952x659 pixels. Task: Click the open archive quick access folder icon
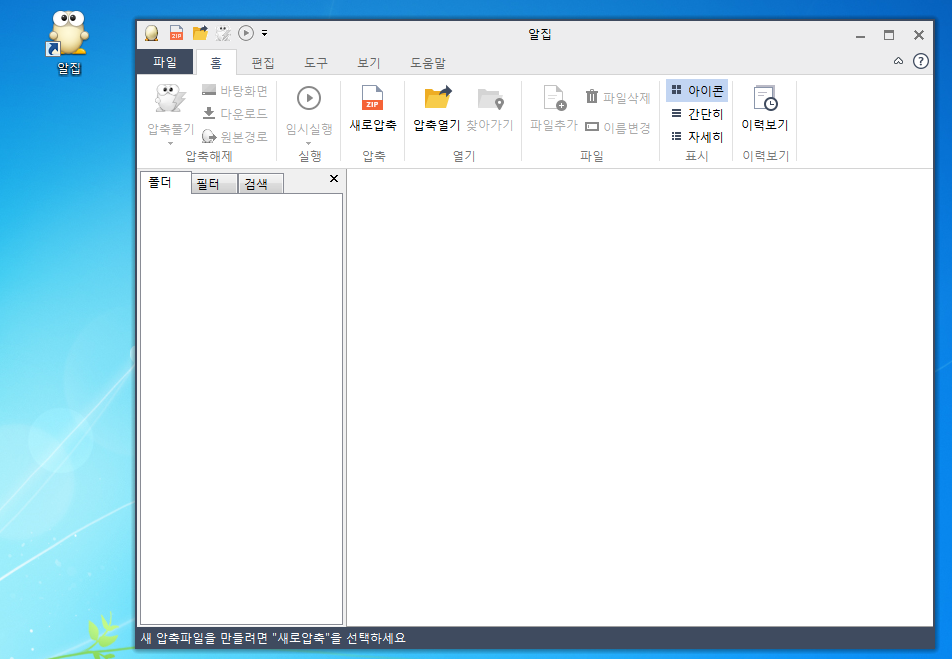tap(200, 33)
